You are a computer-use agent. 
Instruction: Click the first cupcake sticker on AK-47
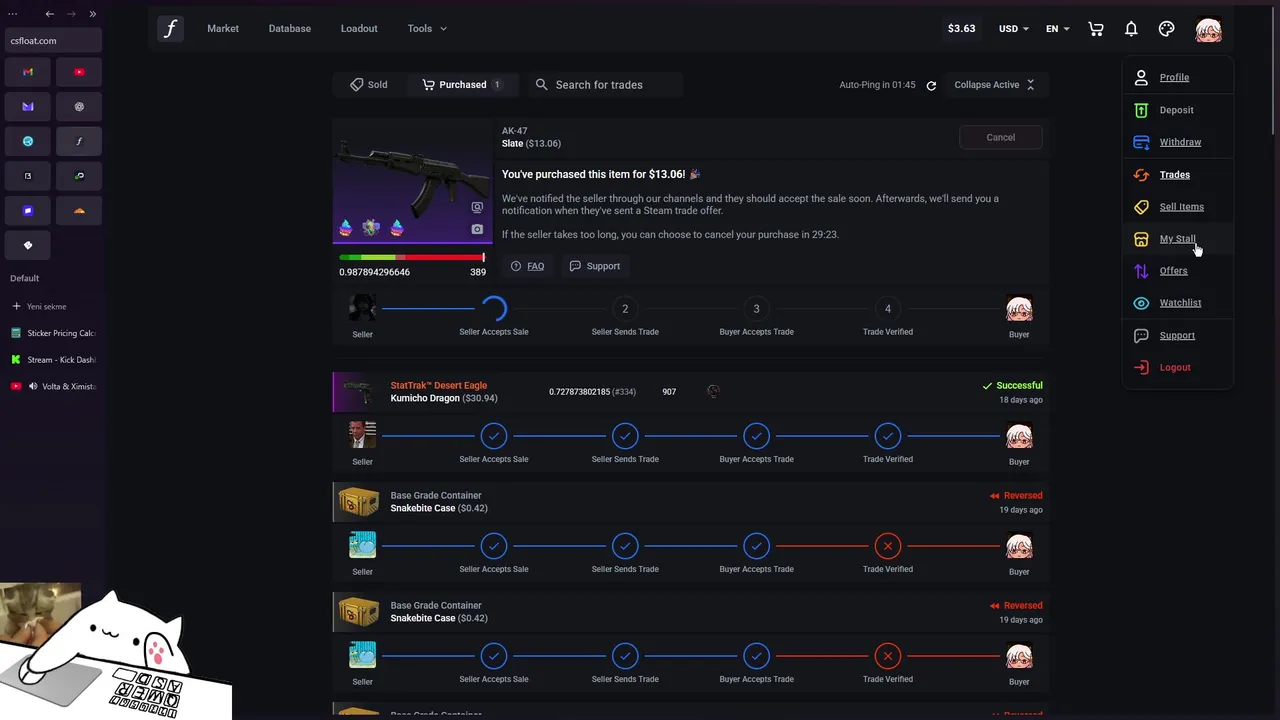346,228
